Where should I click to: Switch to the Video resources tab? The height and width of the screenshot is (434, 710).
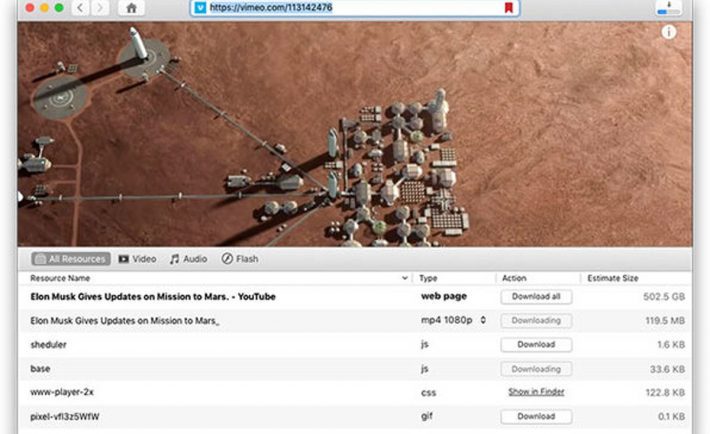[137, 259]
